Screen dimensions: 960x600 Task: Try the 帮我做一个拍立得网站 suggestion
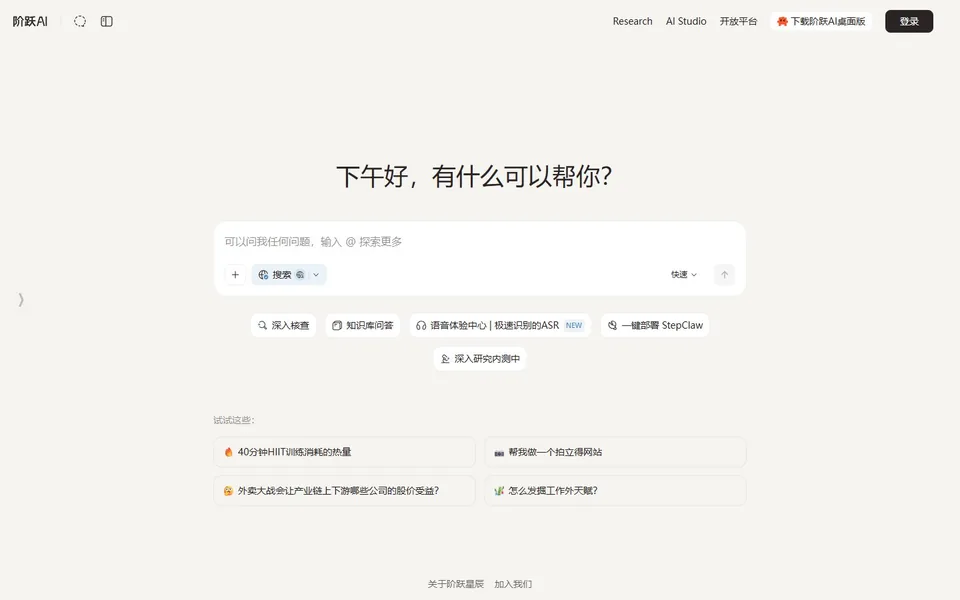coord(615,452)
